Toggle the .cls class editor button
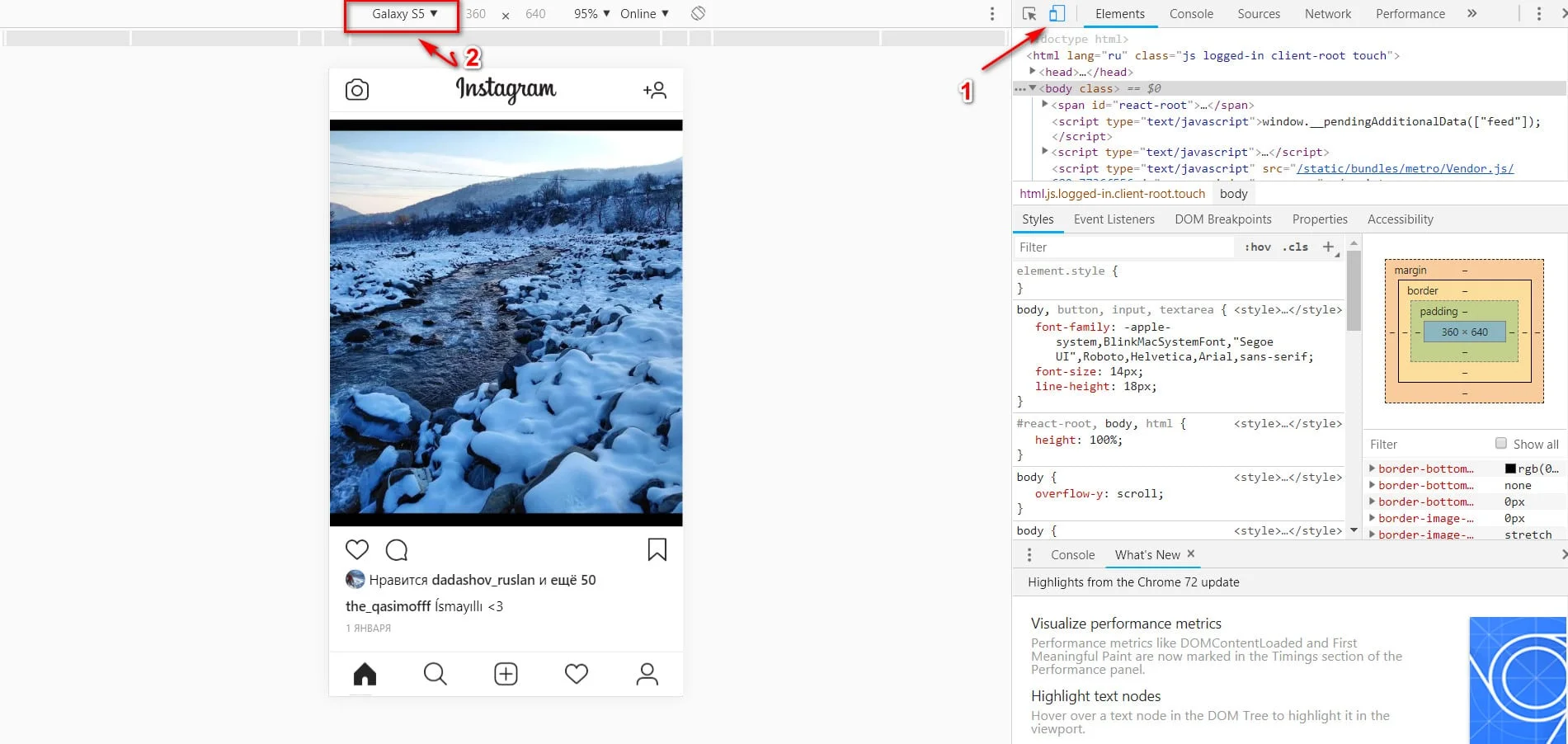 click(1295, 247)
